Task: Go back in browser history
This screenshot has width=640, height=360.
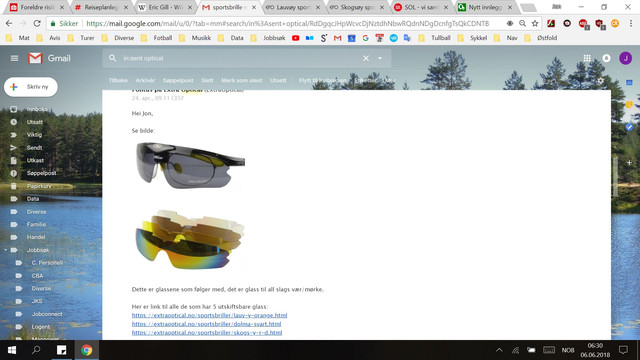Action: [9, 24]
